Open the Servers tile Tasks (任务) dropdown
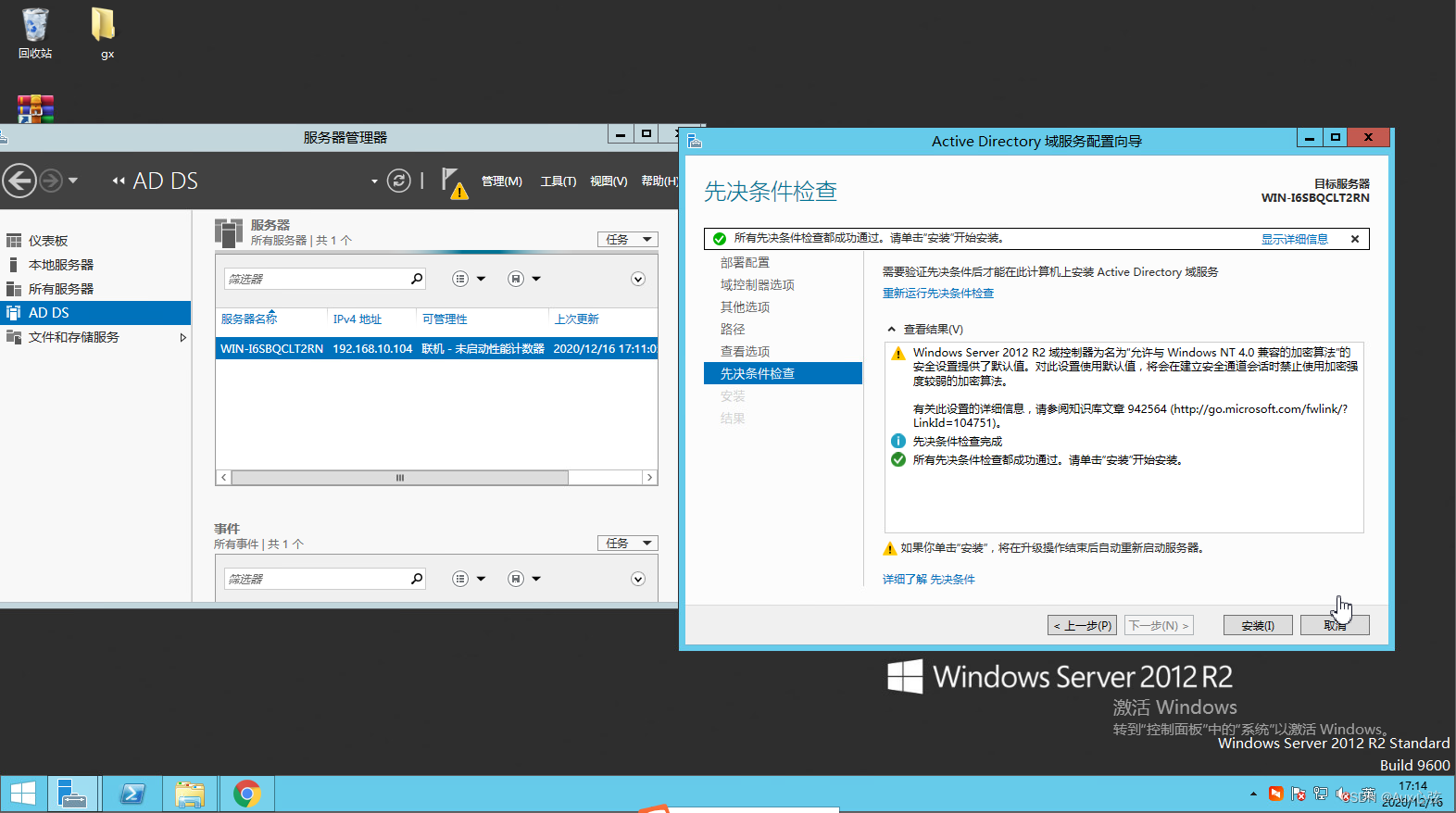 [x=628, y=239]
